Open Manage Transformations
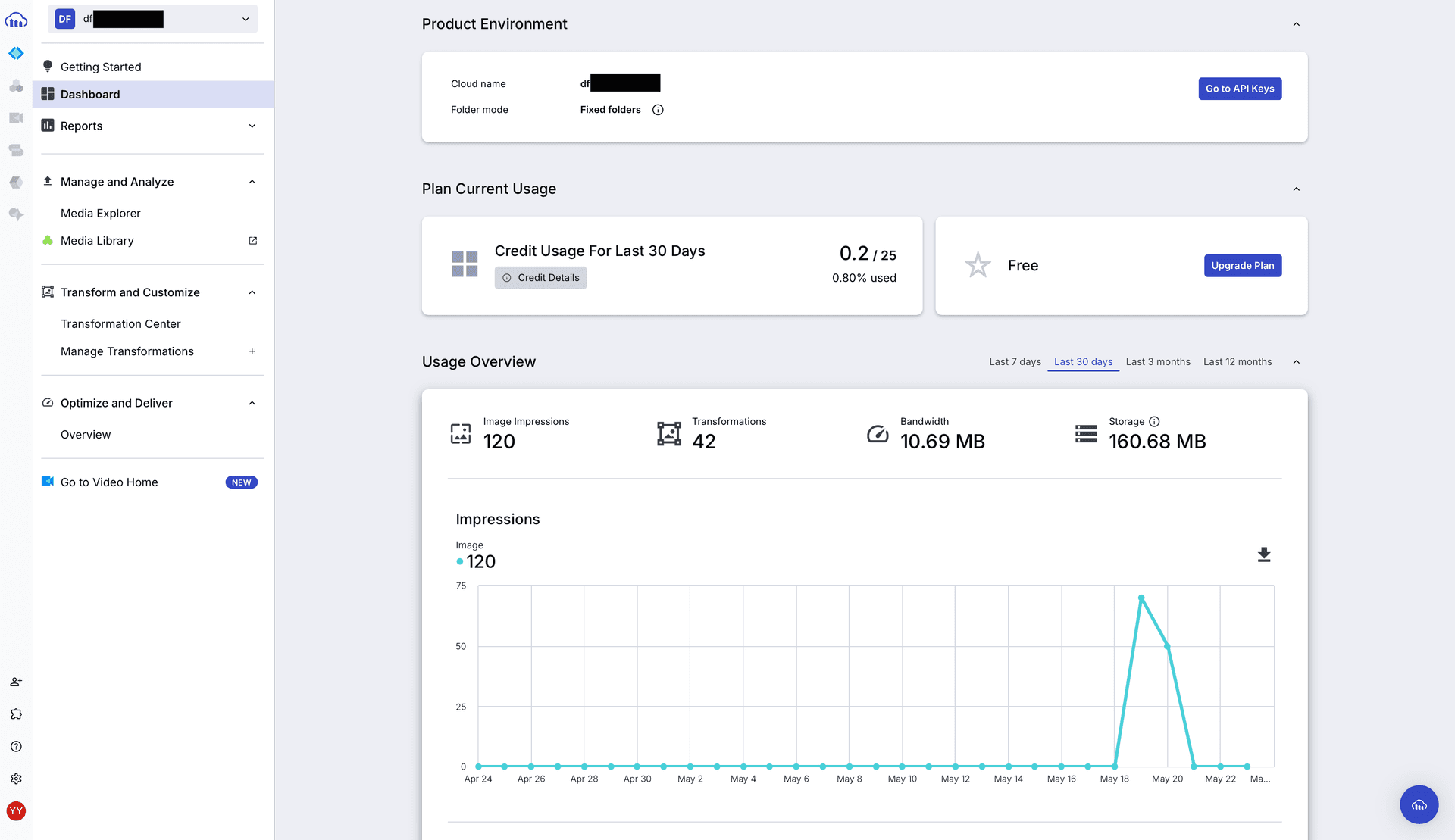1455x840 pixels. coord(127,351)
